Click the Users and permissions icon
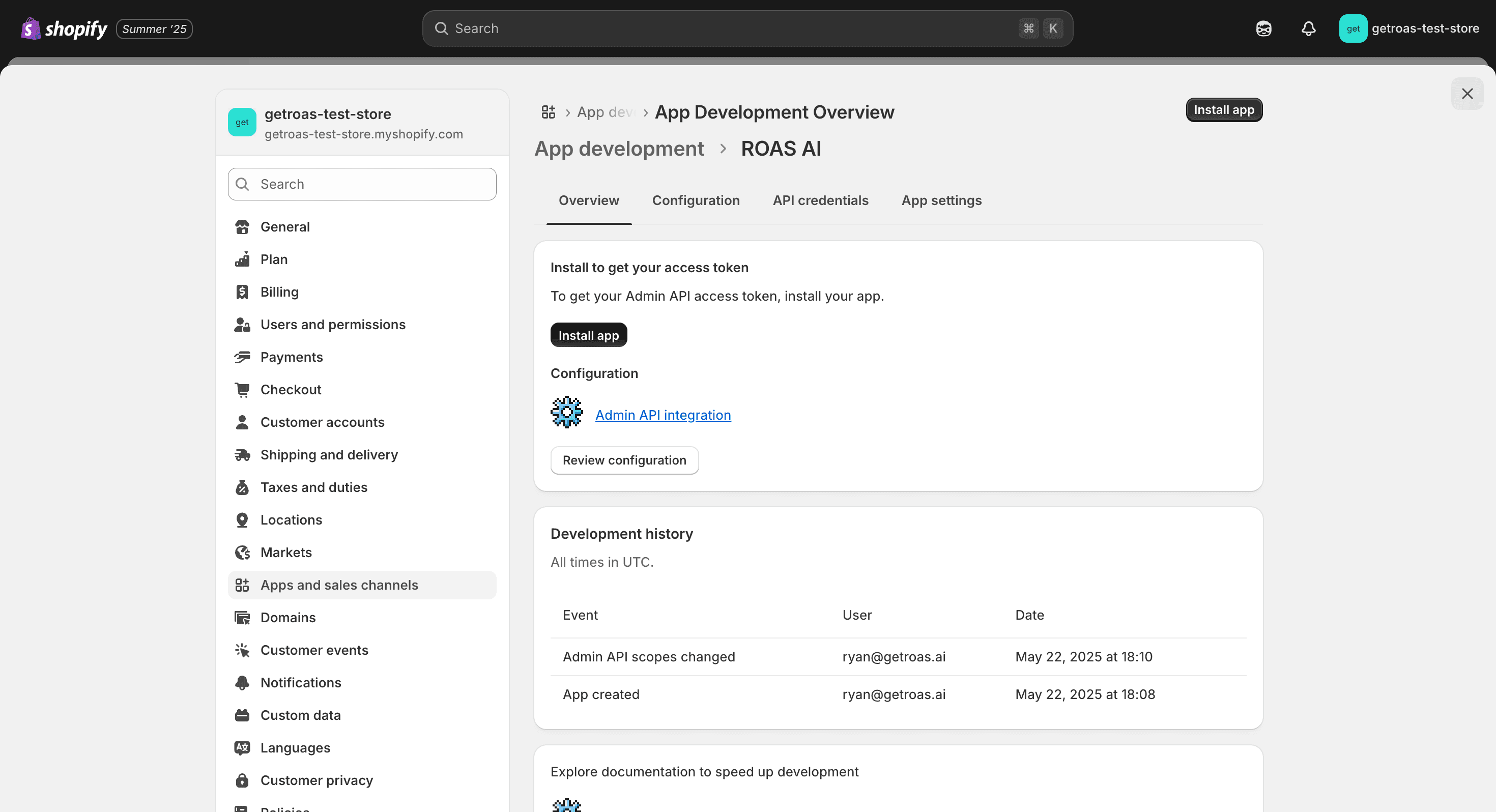The height and width of the screenshot is (812, 1496). (x=242, y=324)
